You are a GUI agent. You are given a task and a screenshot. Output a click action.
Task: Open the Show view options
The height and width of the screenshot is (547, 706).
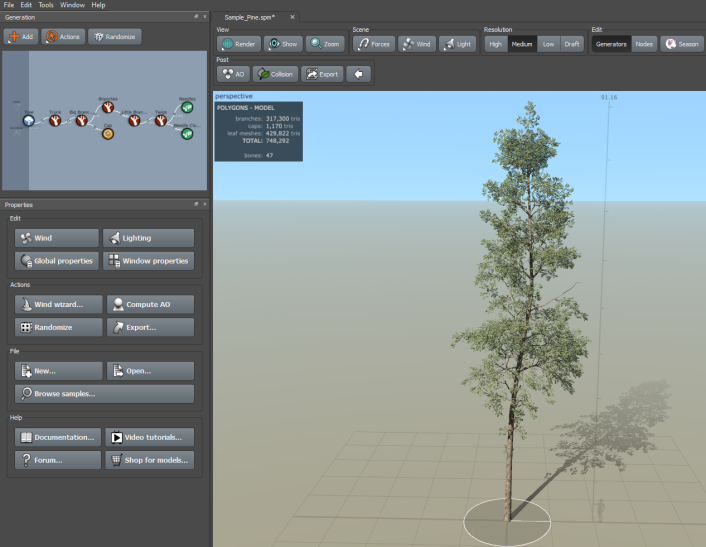tap(283, 44)
